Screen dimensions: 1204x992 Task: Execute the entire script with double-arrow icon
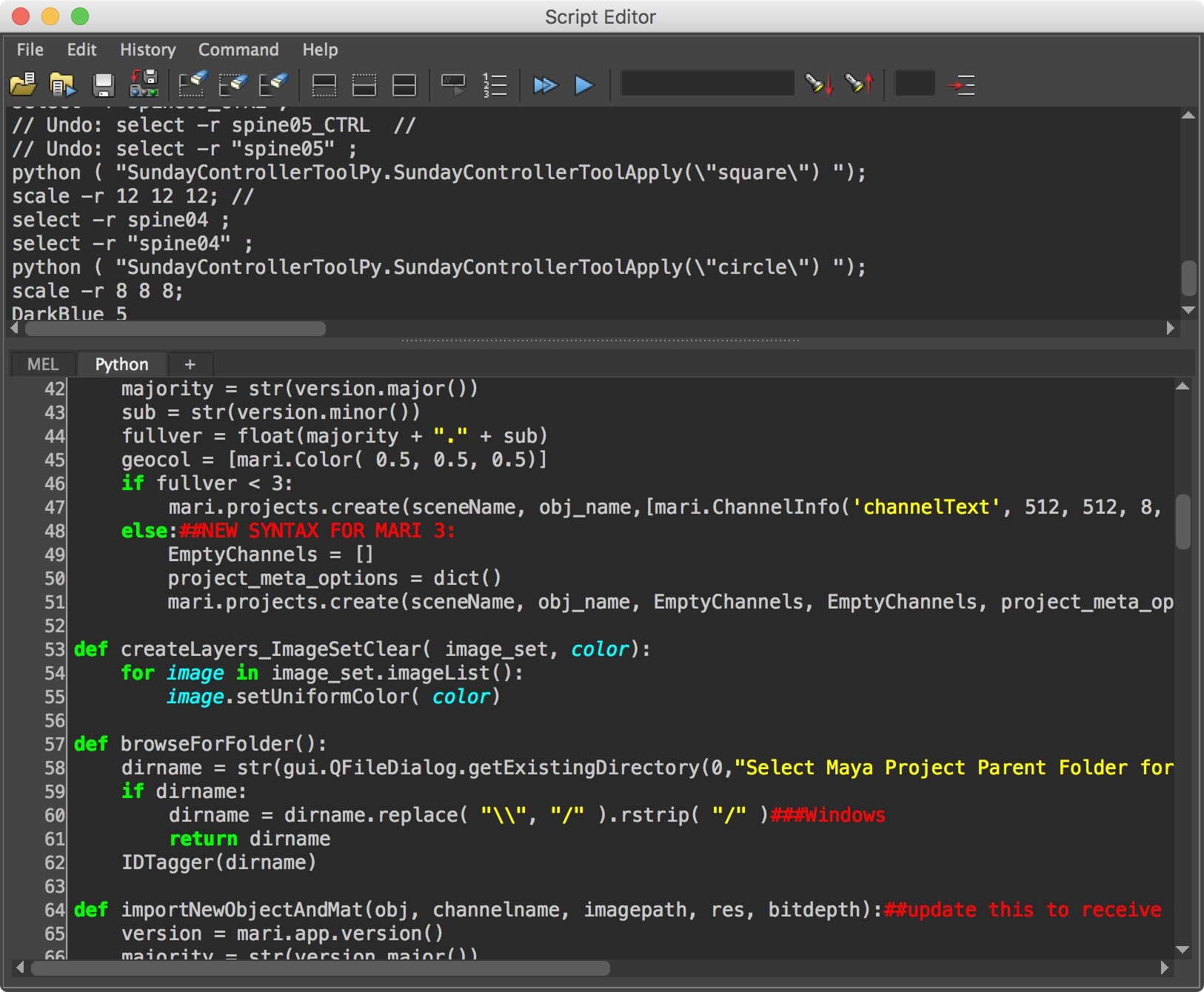pos(546,84)
